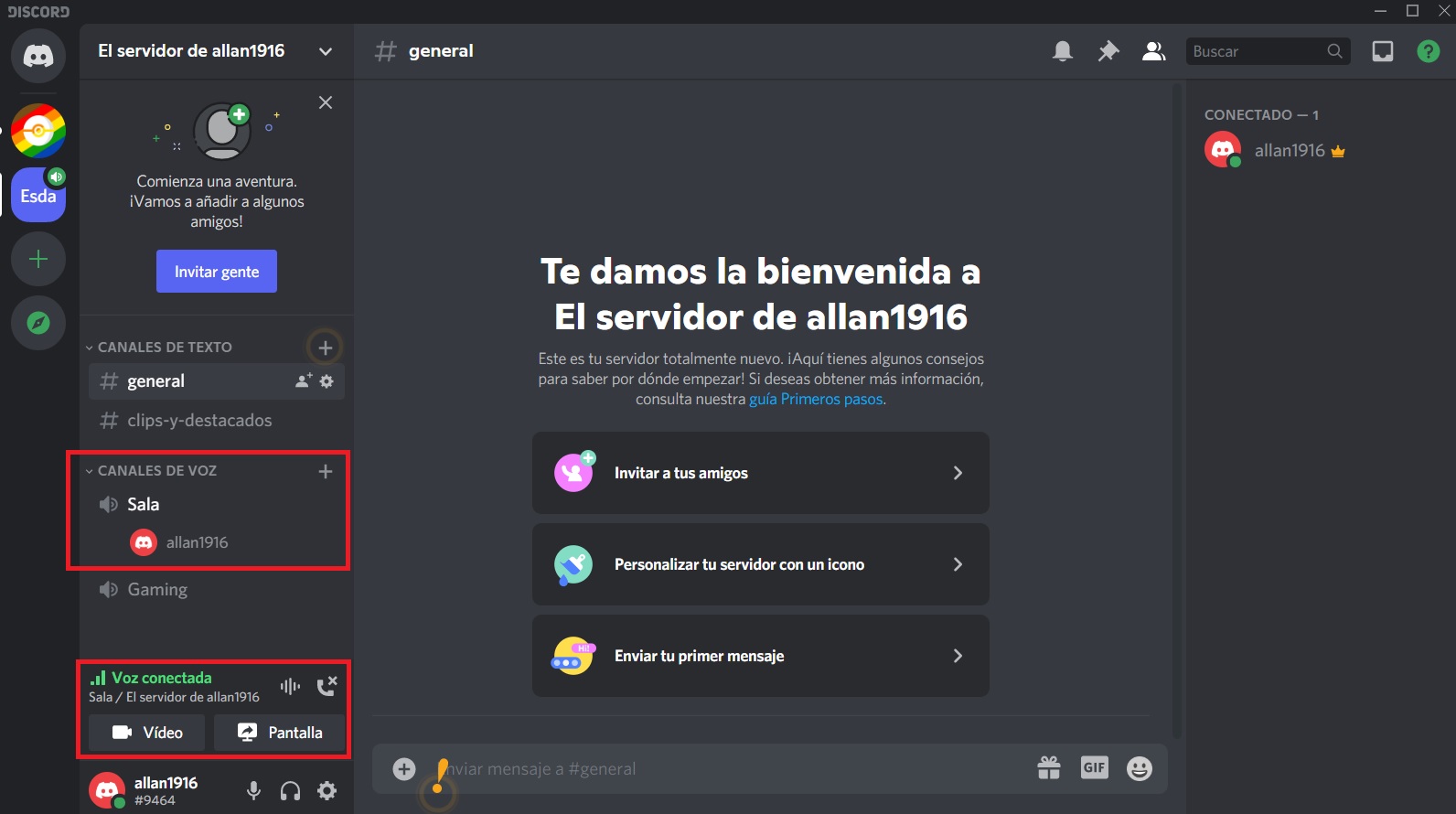Open the rainbow-colored server icon
1456x814 pixels.
(38, 131)
